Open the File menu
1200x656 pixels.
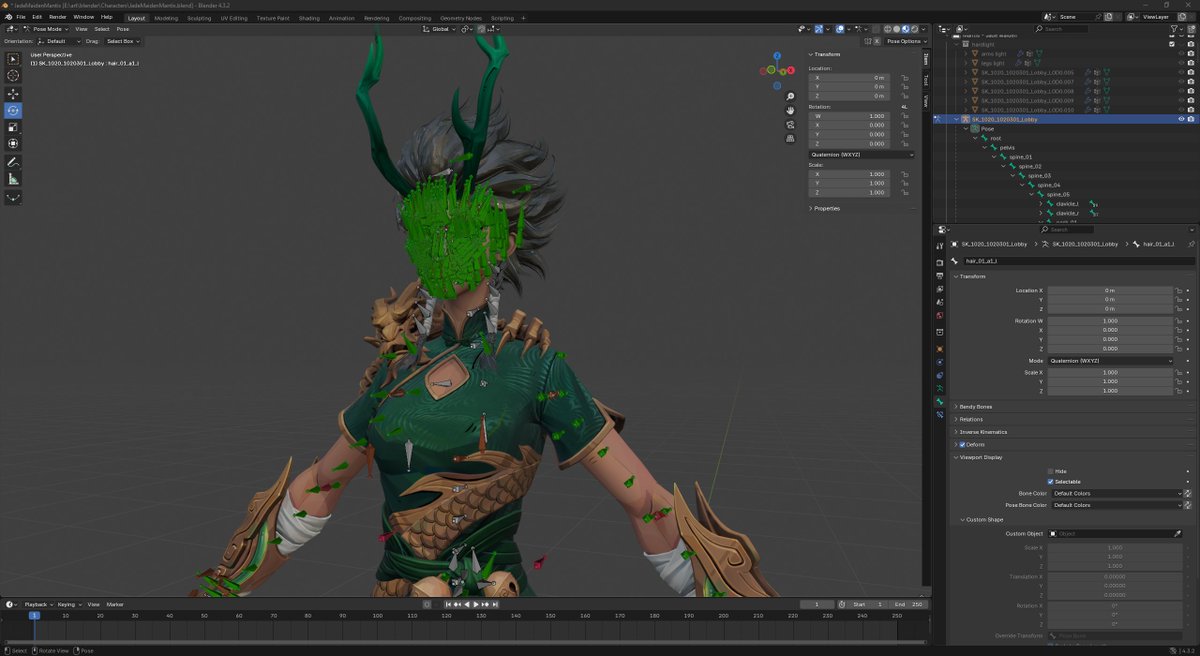(x=21, y=17)
